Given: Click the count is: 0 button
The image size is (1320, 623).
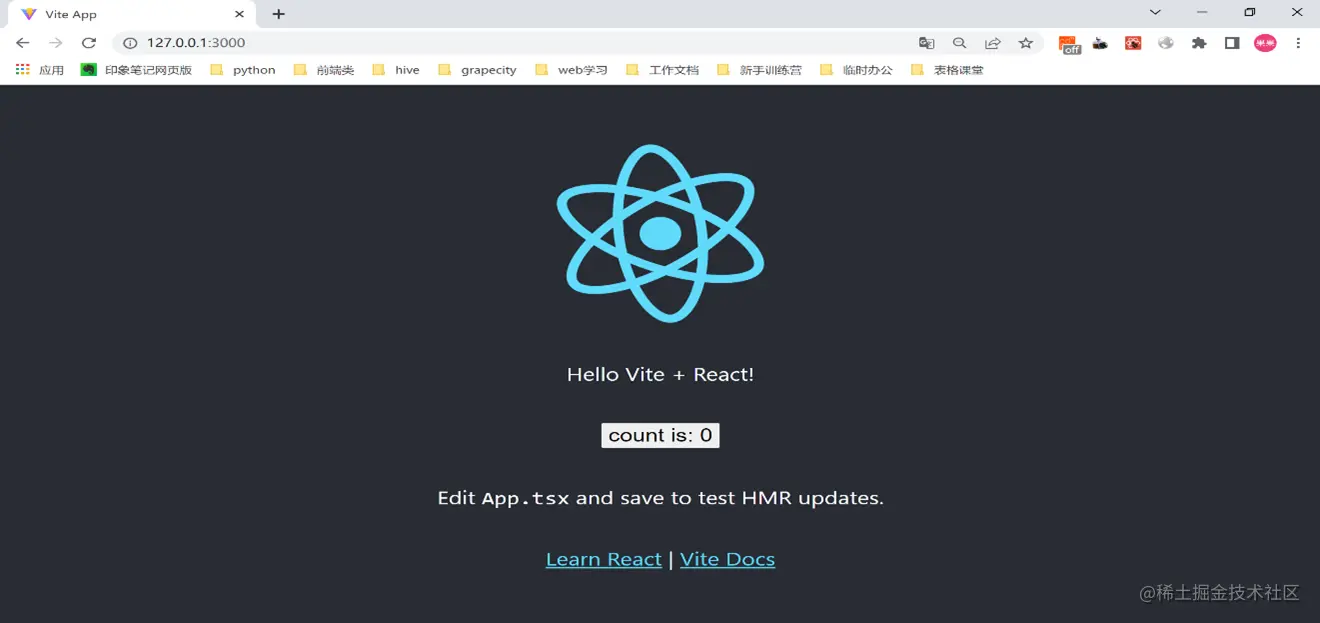Looking at the screenshot, I should pyautogui.click(x=660, y=435).
